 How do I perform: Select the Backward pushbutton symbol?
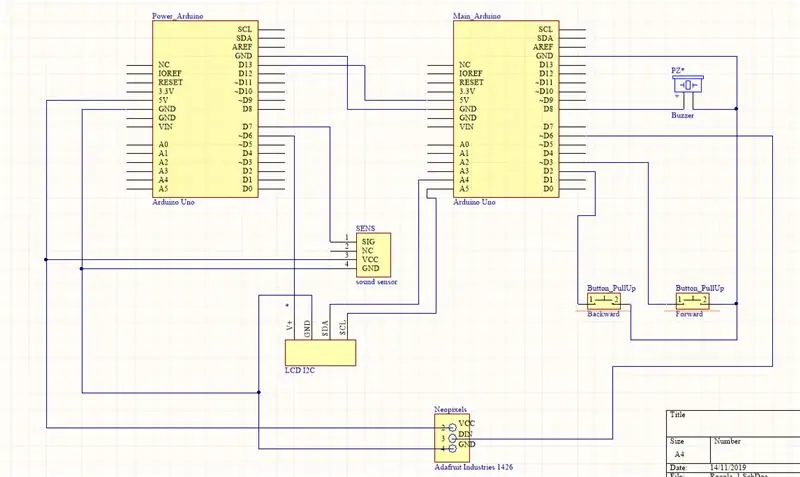tap(604, 300)
